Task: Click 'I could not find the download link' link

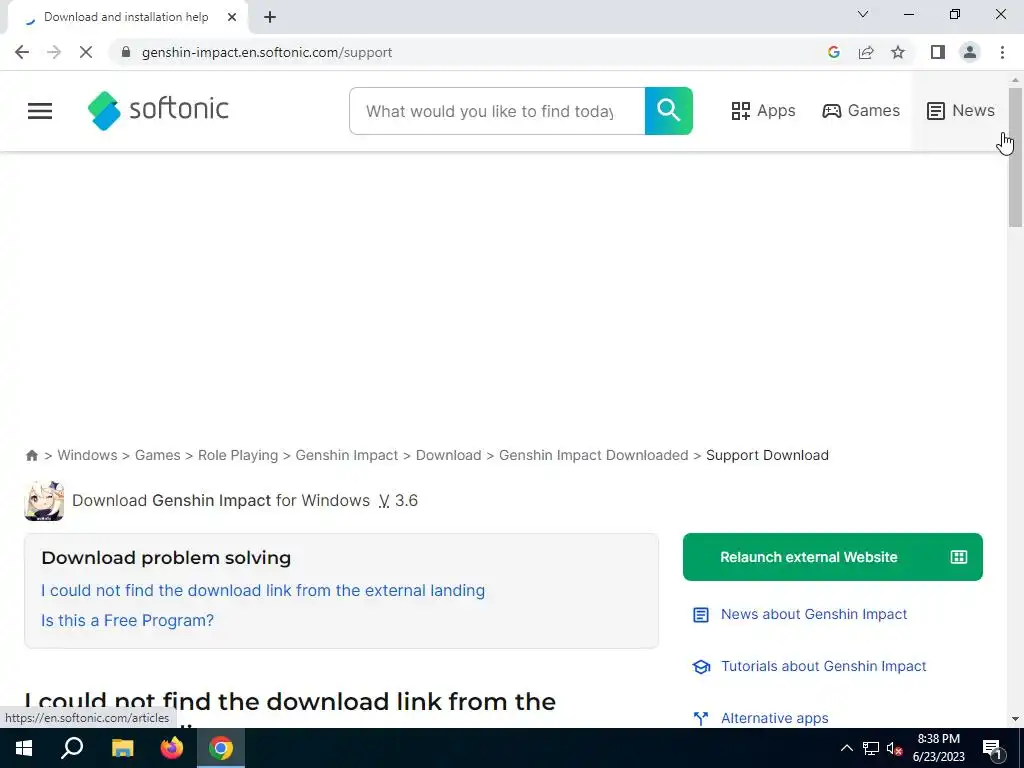Action: [263, 590]
